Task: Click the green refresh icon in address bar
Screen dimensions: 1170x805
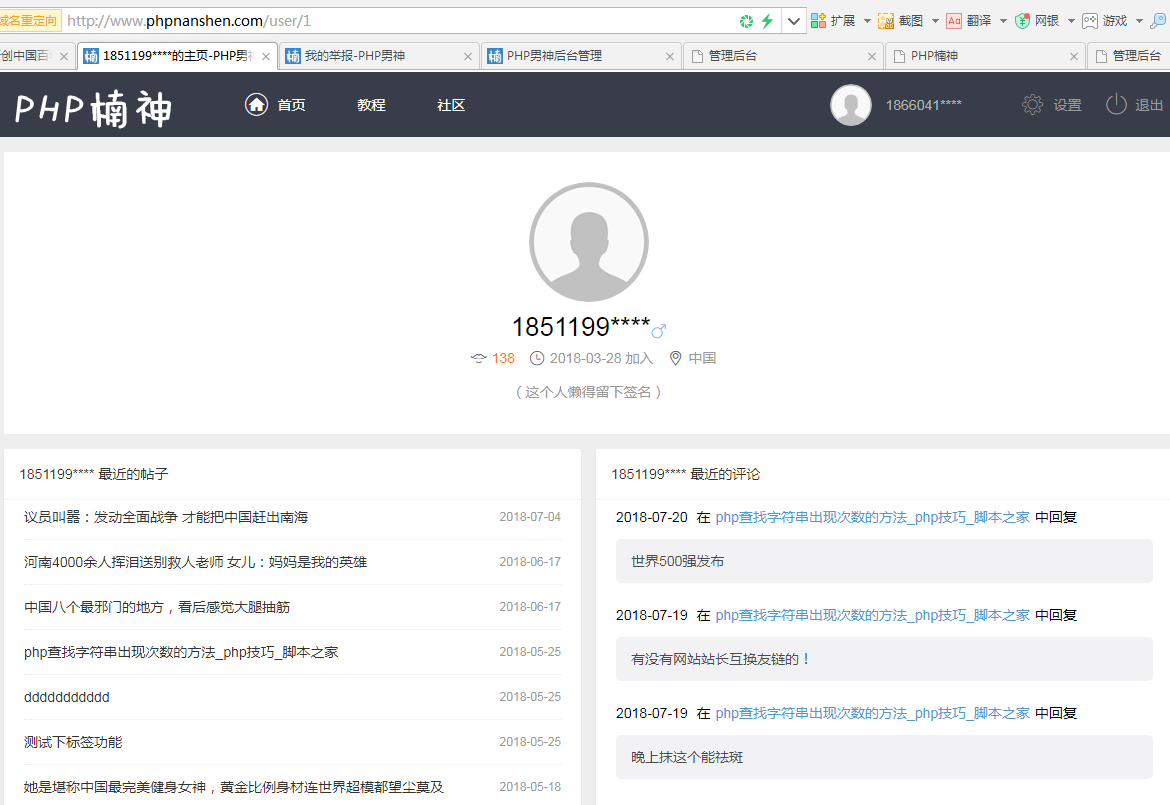Action: (x=746, y=21)
